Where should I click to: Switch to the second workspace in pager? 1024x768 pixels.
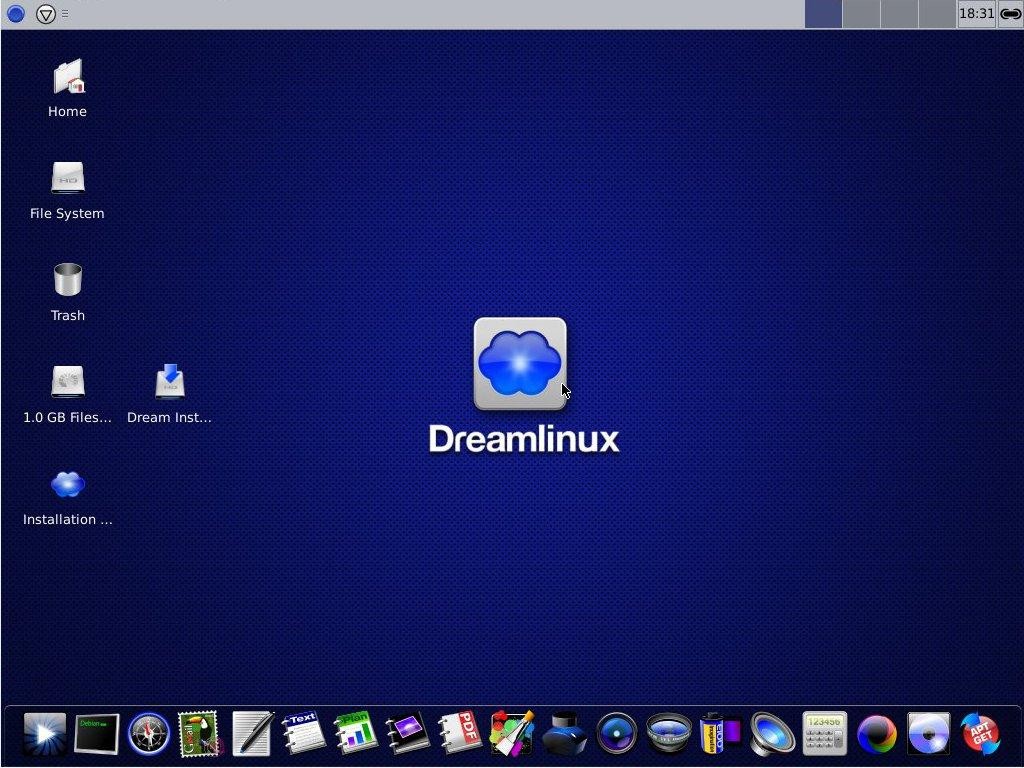pos(861,14)
